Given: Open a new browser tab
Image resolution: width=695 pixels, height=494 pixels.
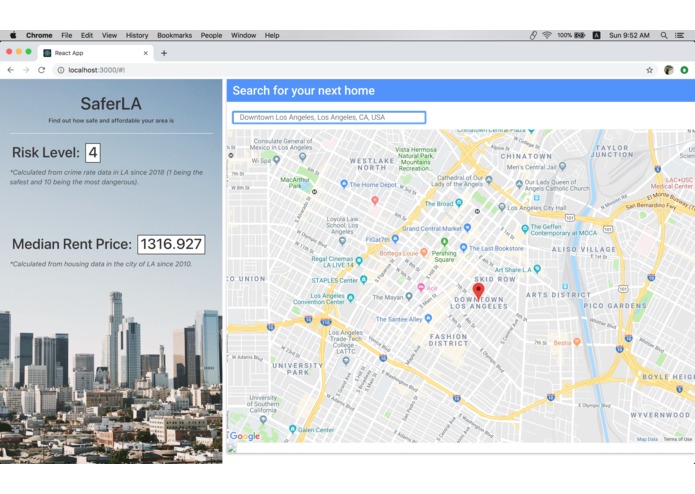Looking at the screenshot, I should (164, 53).
